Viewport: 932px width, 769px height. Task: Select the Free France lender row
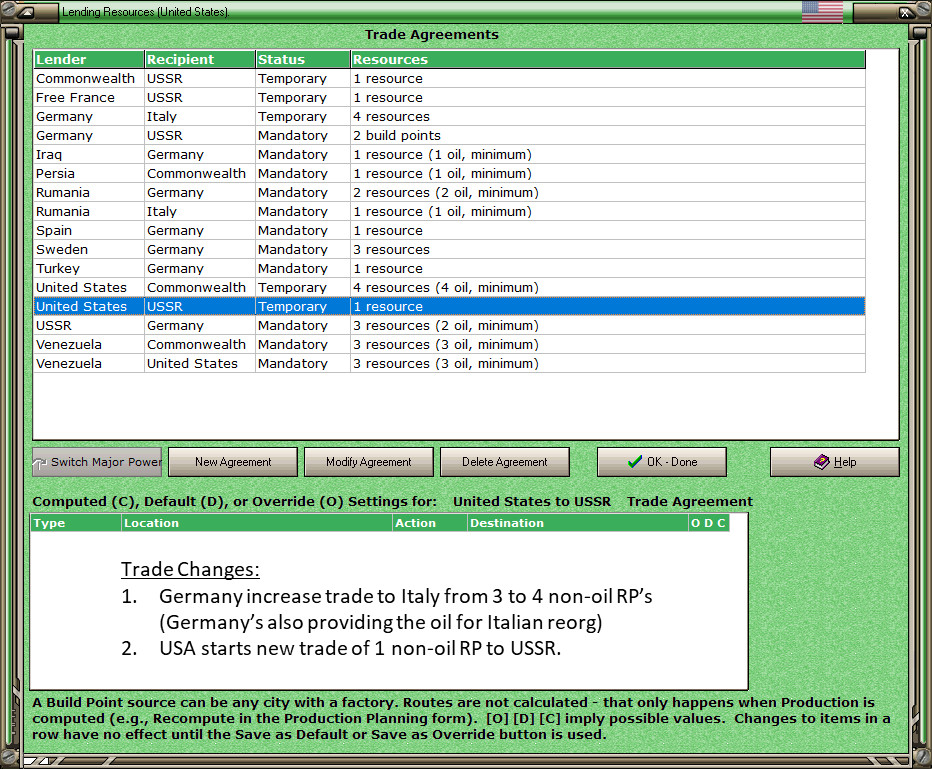click(449, 97)
